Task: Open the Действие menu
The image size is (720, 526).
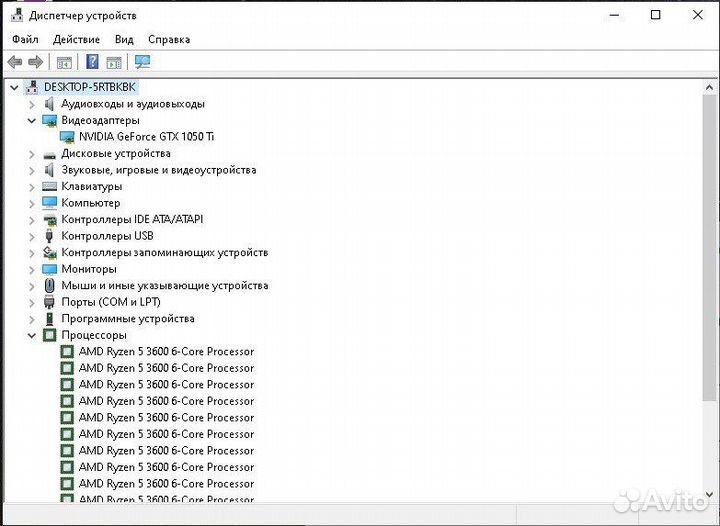Action: [x=76, y=40]
